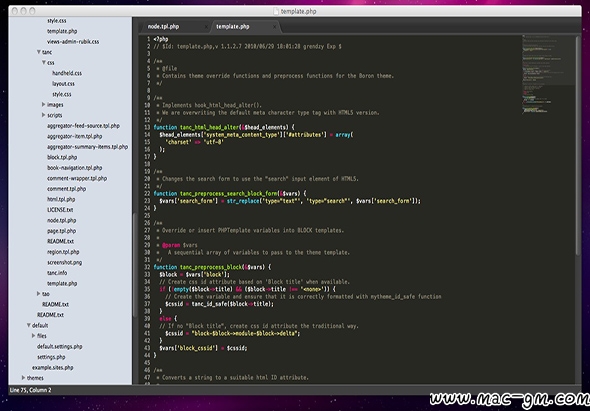Expand the tao folder

38,293
